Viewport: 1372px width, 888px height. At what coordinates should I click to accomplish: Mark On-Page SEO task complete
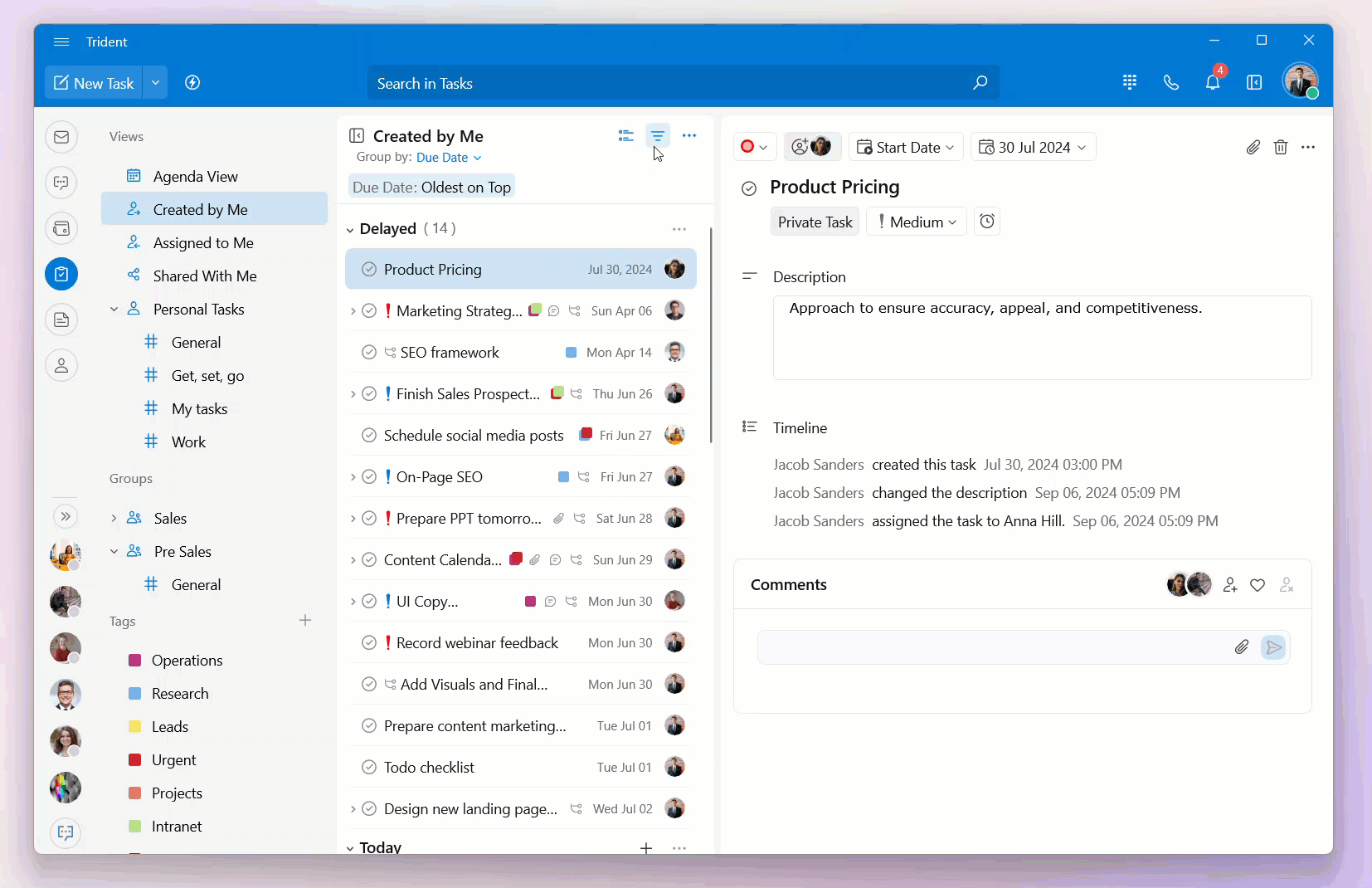[369, 477]
